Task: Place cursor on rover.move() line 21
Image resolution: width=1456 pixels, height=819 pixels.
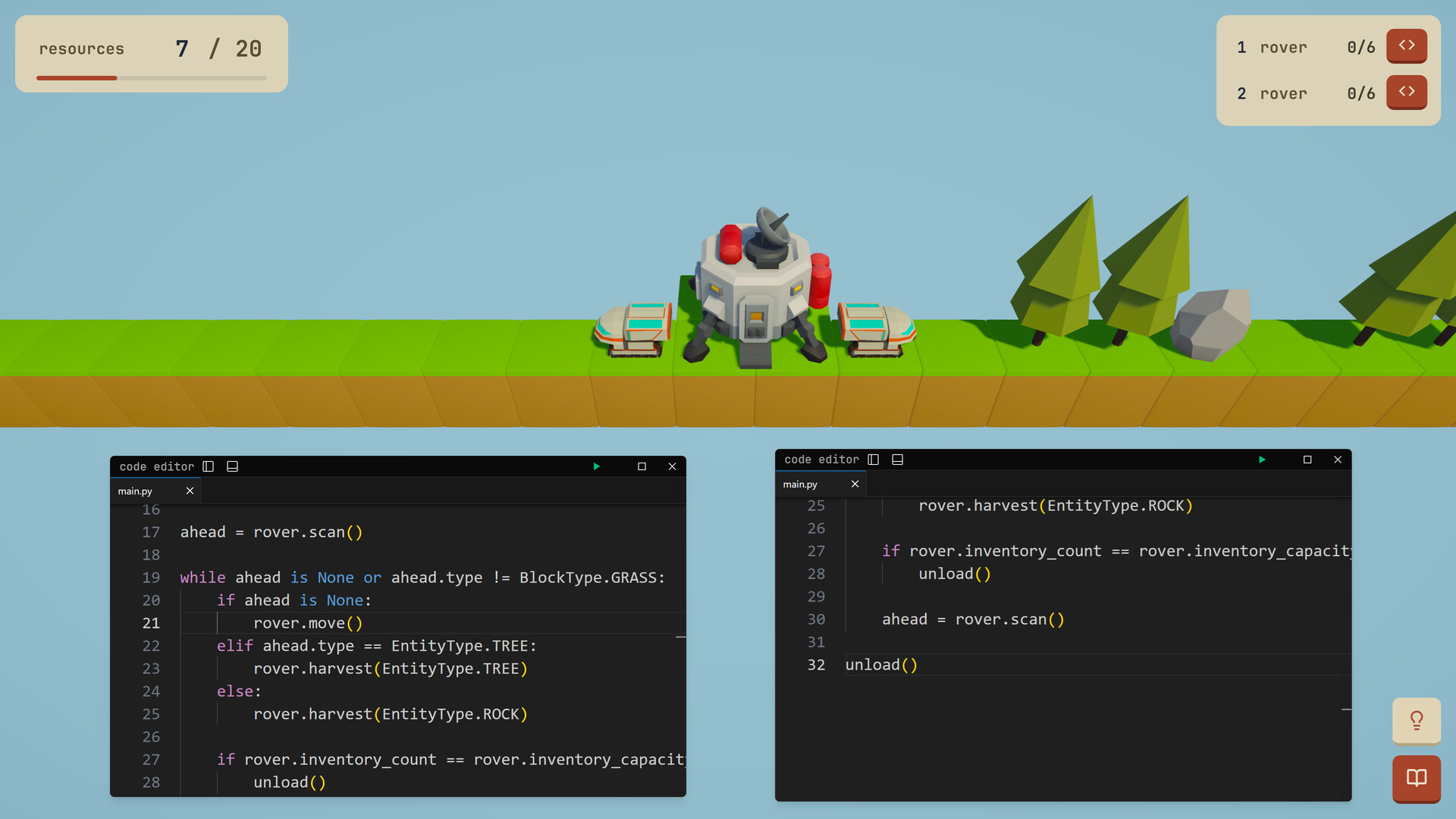Action: coord(308,623)
